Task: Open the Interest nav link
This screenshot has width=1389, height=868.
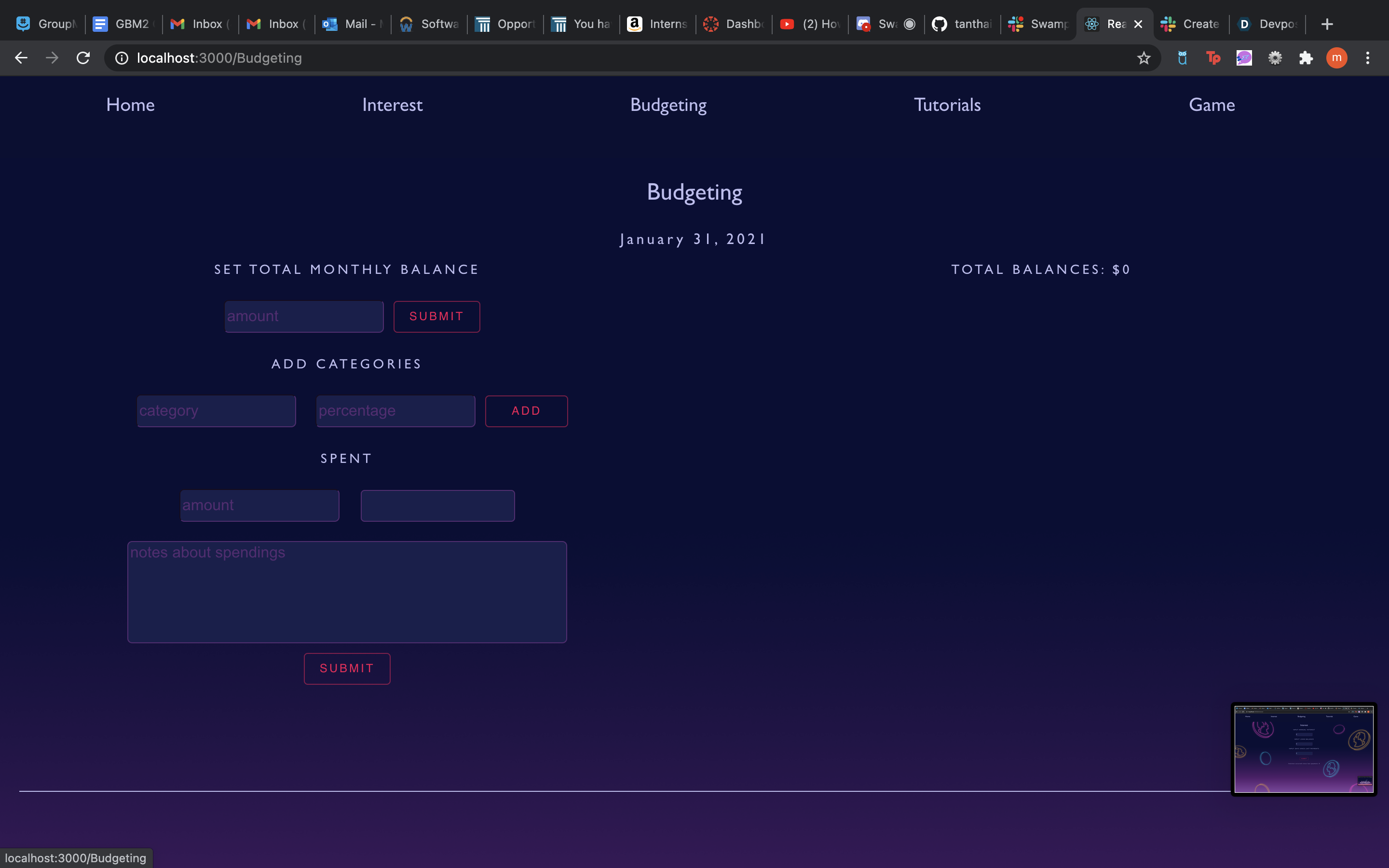Action: tap(392, 105)
